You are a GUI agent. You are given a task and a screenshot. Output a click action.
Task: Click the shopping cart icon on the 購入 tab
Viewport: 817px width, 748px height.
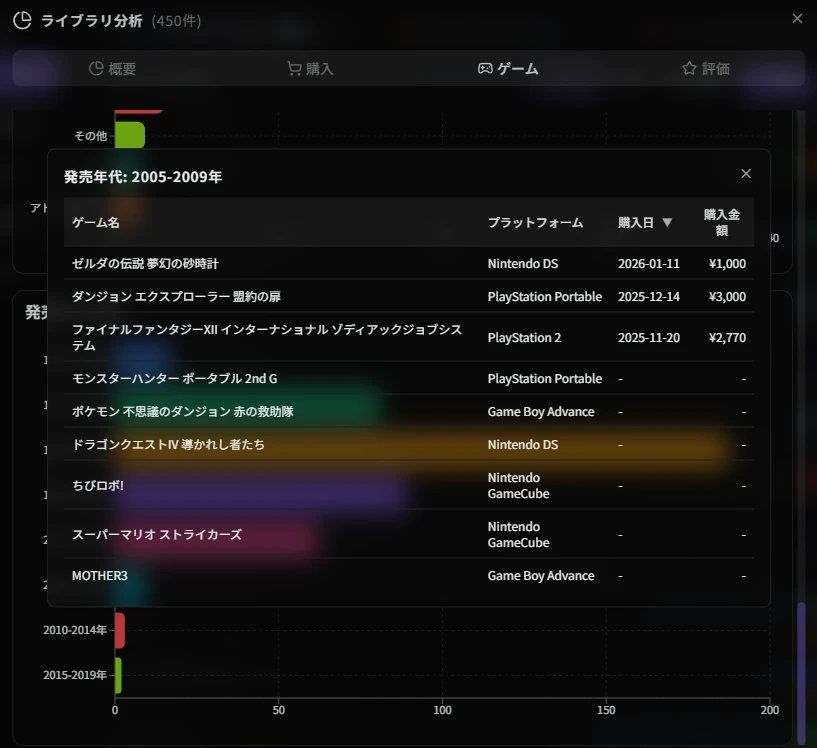(x=292, y=69)
